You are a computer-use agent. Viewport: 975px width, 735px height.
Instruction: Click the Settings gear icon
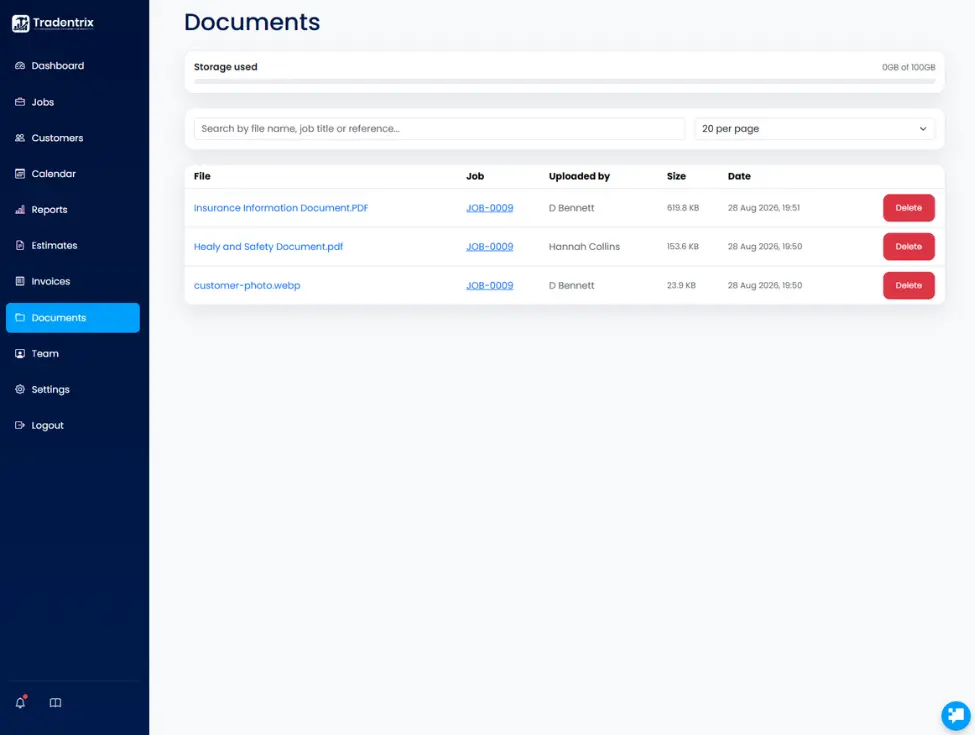point(20,389)
